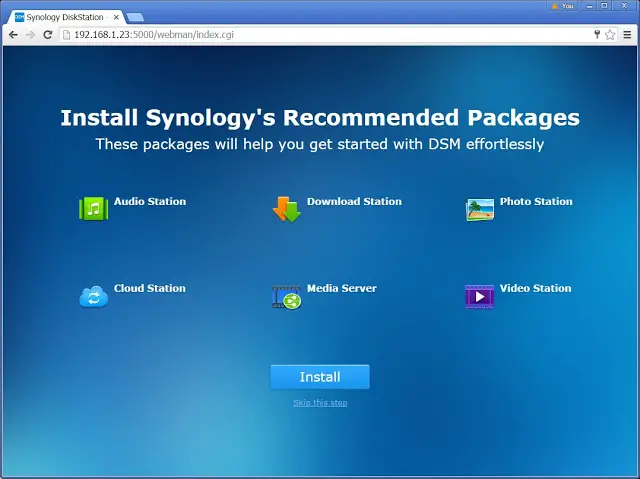Click the address bar URL field
The width and height of the screenshot is (640, 479).
point(327,35)
